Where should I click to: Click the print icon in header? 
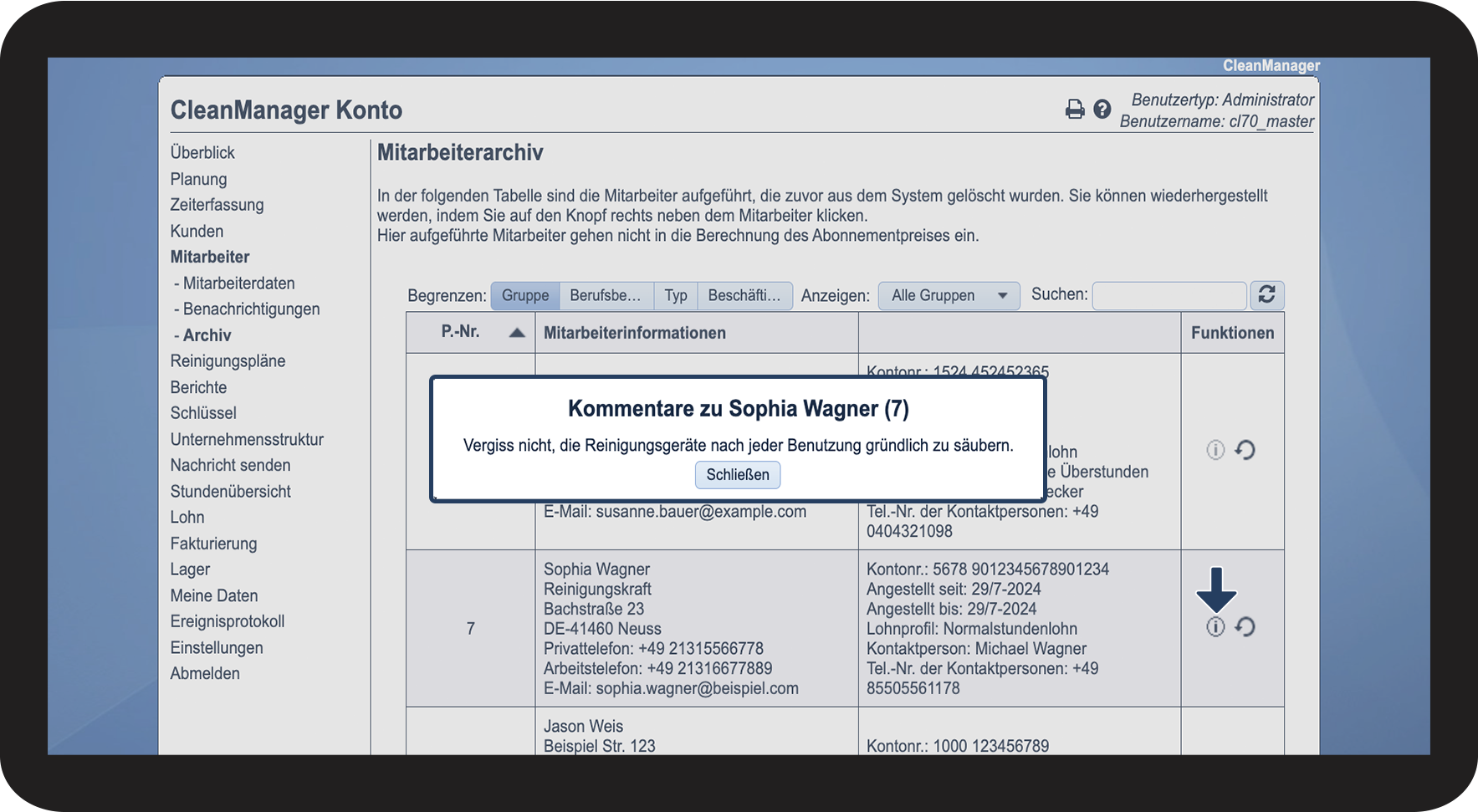1074,110
